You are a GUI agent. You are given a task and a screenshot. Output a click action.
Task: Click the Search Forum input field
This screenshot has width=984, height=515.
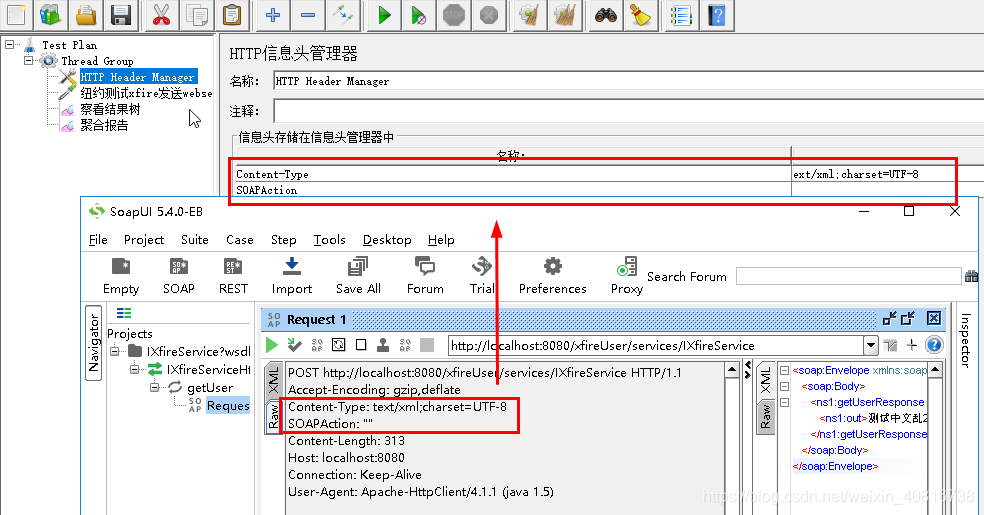click(848, 276)
